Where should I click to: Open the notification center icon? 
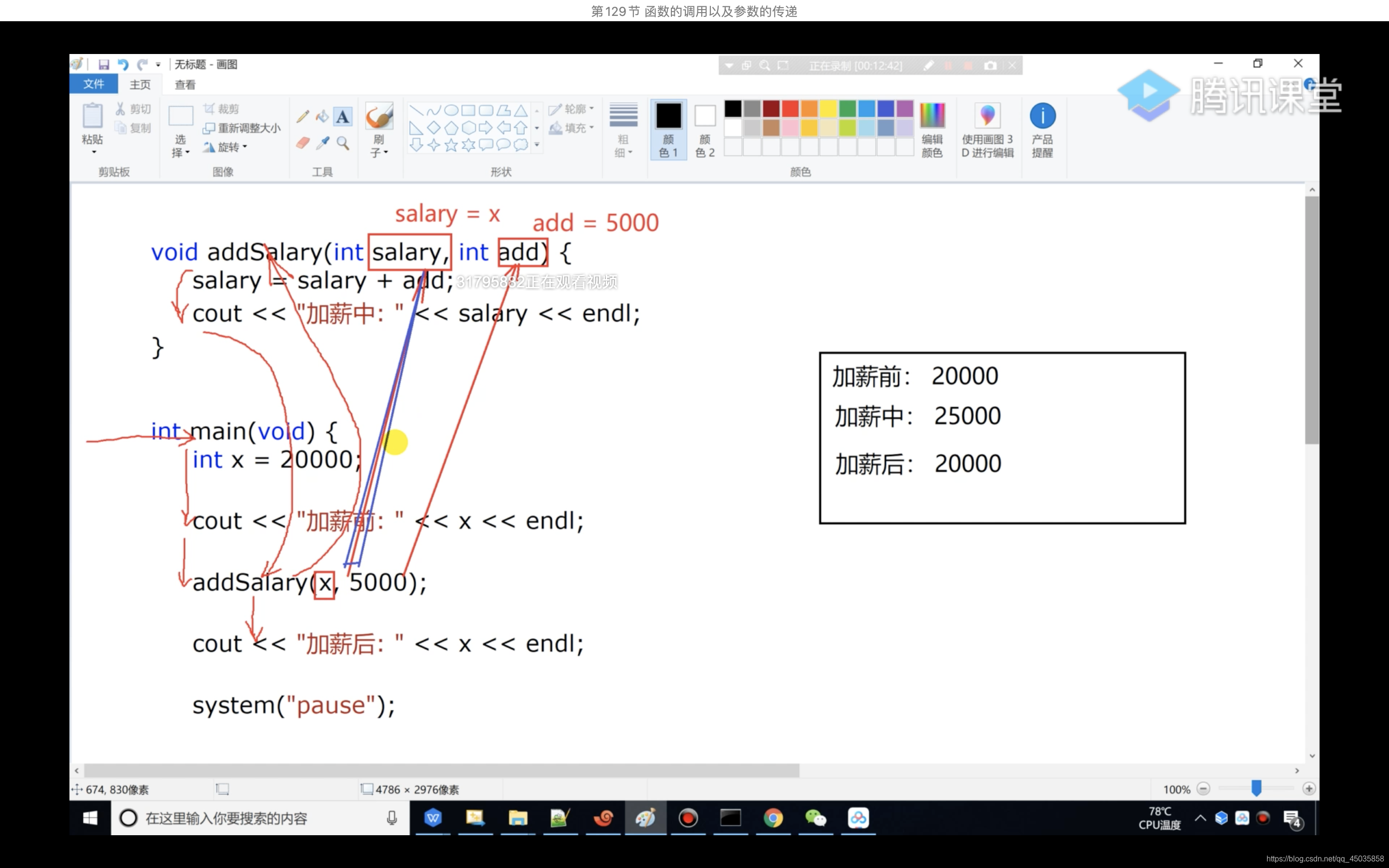(1293, 819)
